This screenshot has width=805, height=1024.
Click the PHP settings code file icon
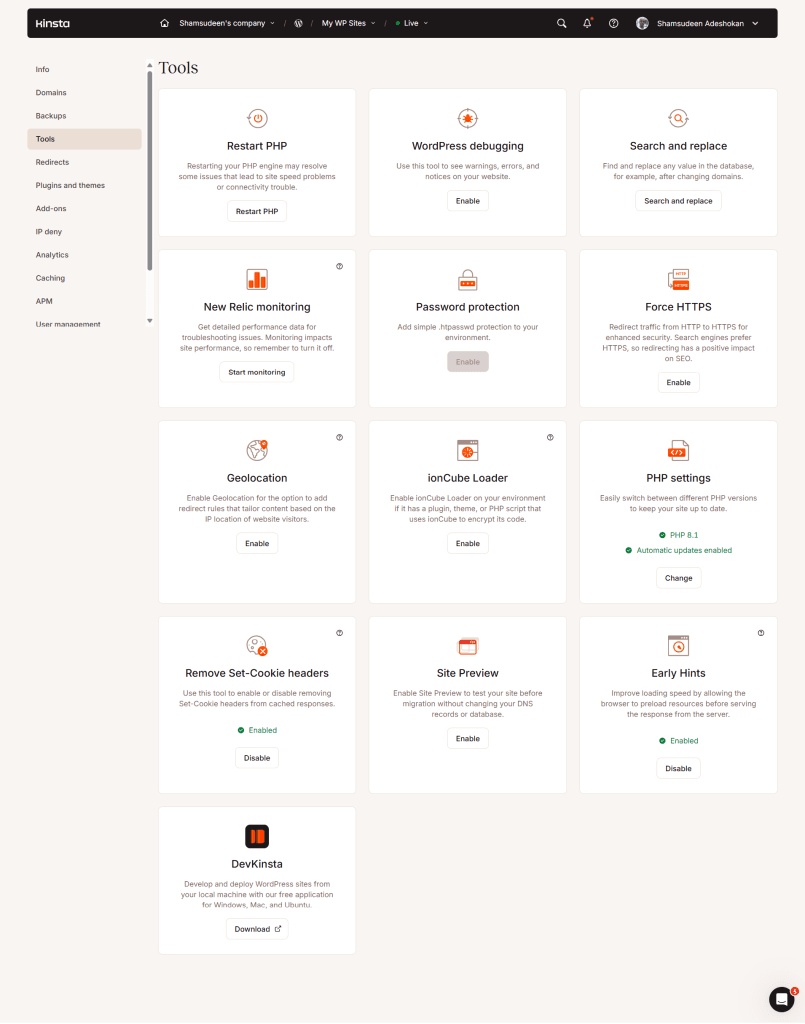point(678,450)
